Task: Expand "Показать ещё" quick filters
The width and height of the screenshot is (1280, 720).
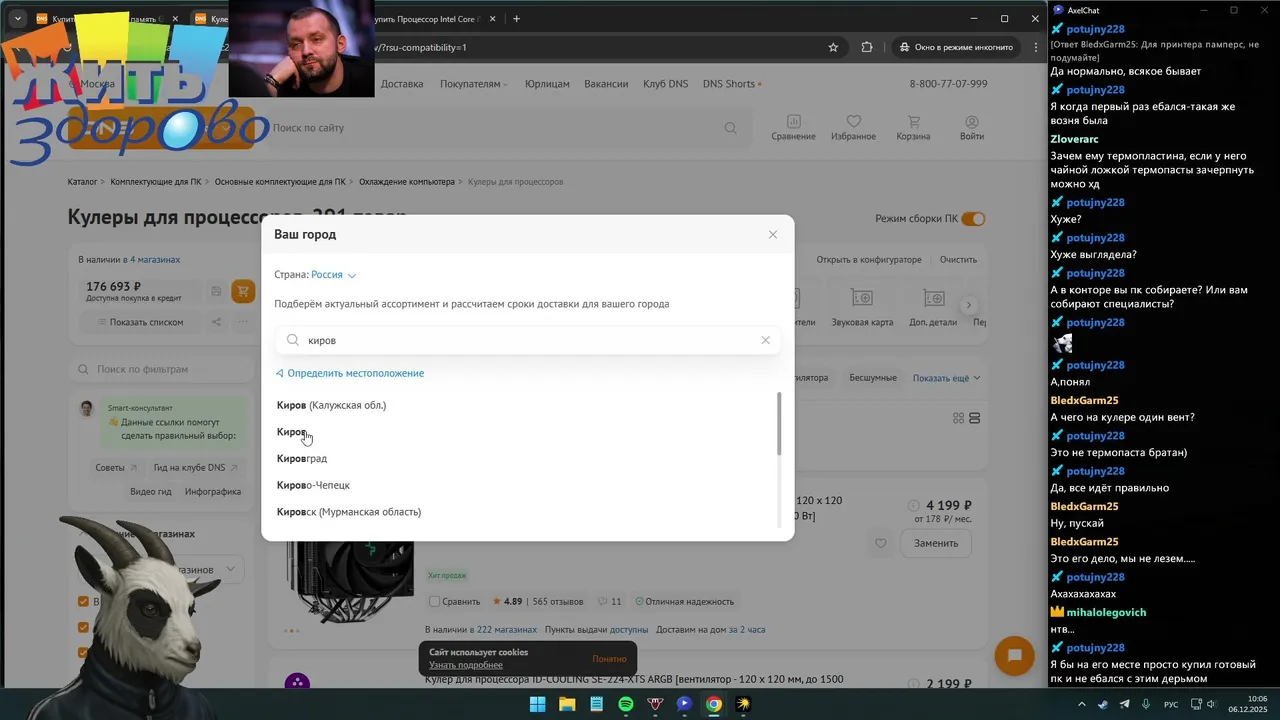Action: pos(946,378)
